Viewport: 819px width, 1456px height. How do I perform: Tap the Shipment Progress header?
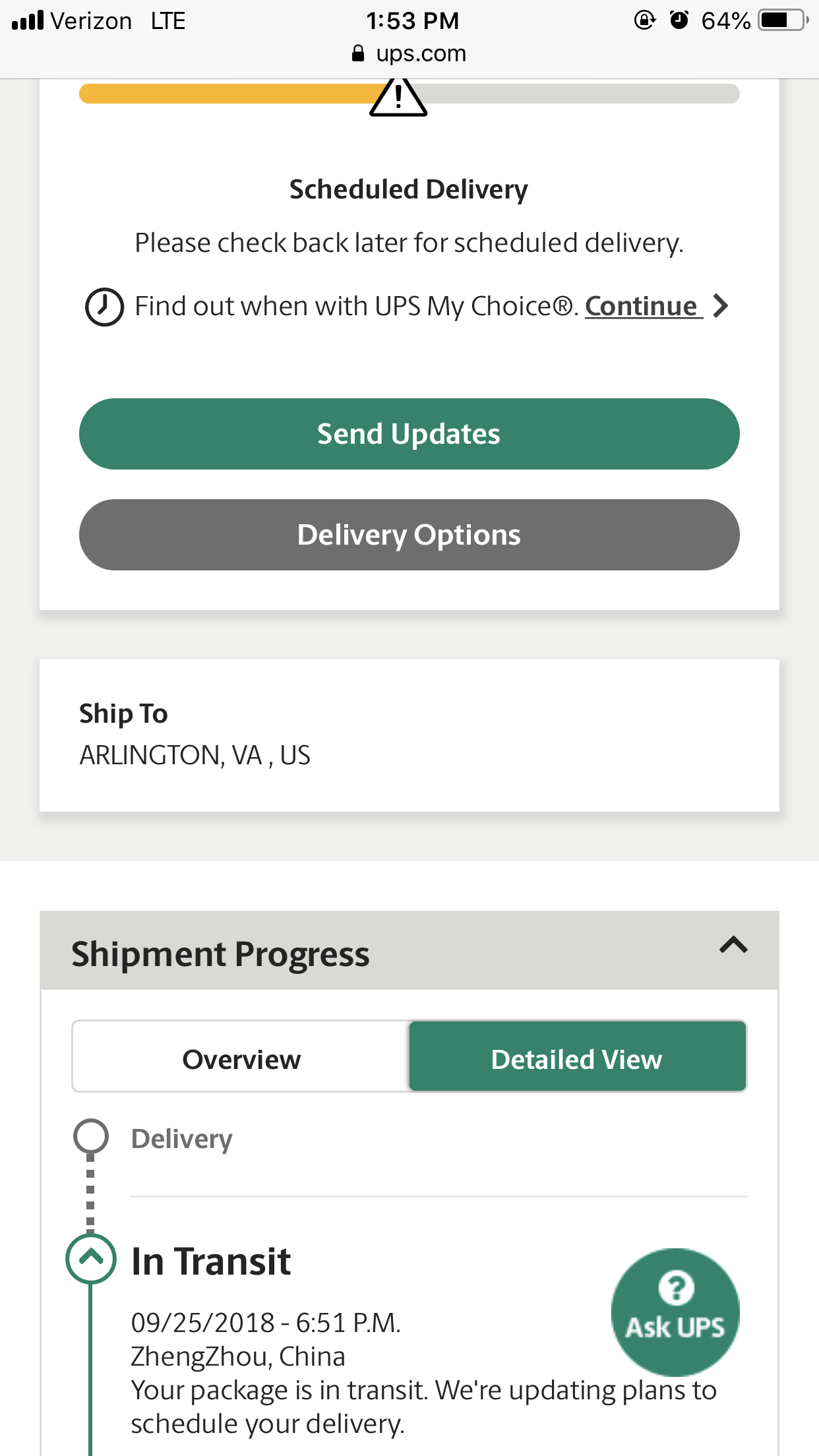pos(409,951)
